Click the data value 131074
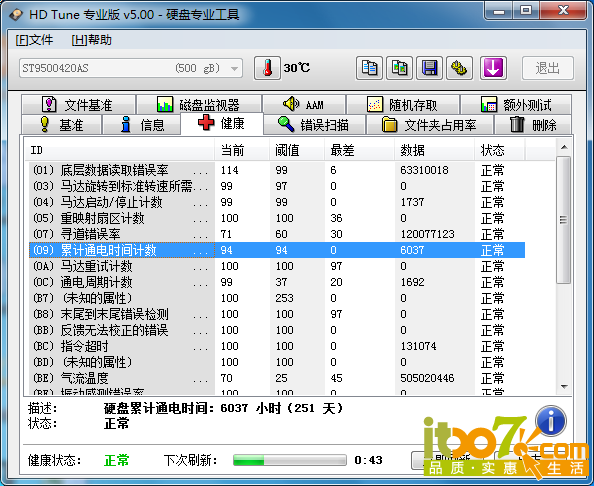The height and width of the screenshot is (486, 594). (418, 346)
